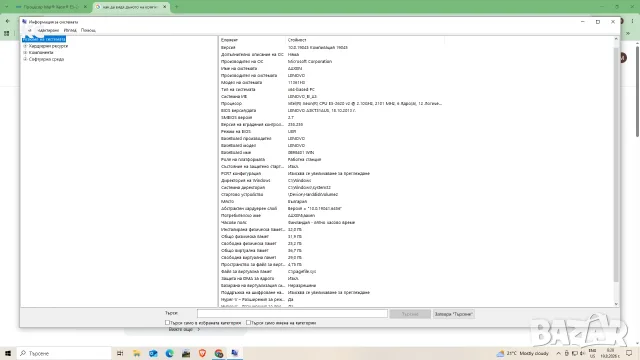Select Хардуерни ресурси tree item
640x360 pixels.
click(48, 46)
